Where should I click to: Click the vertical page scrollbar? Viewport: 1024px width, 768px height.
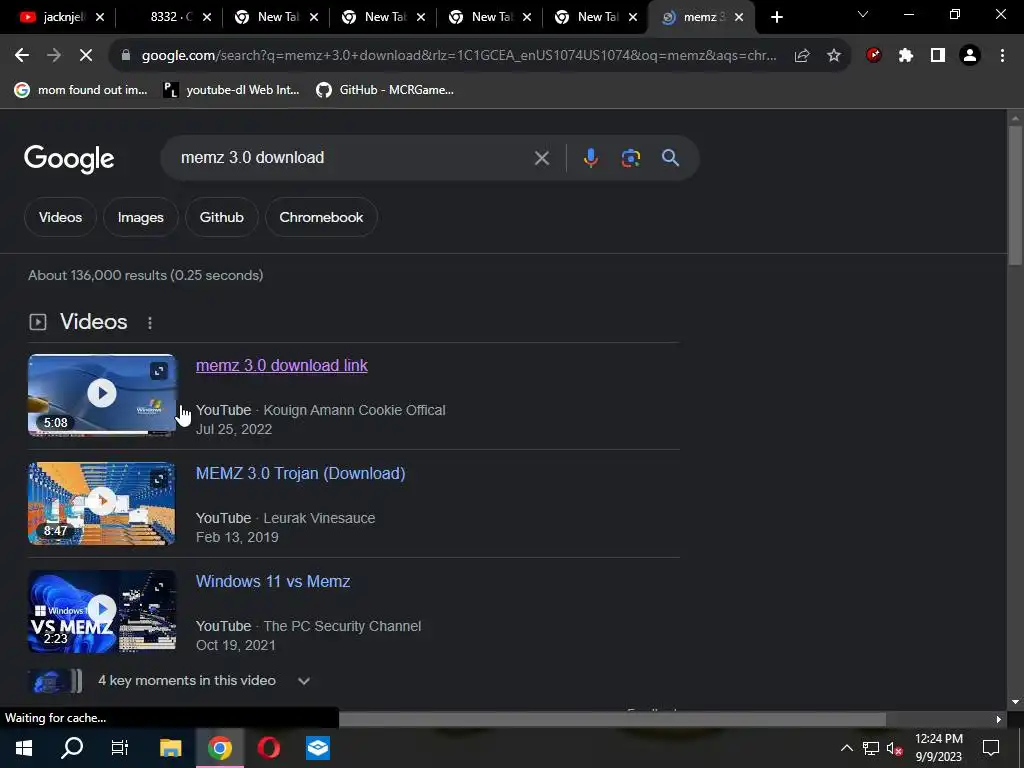[1015, 196]
